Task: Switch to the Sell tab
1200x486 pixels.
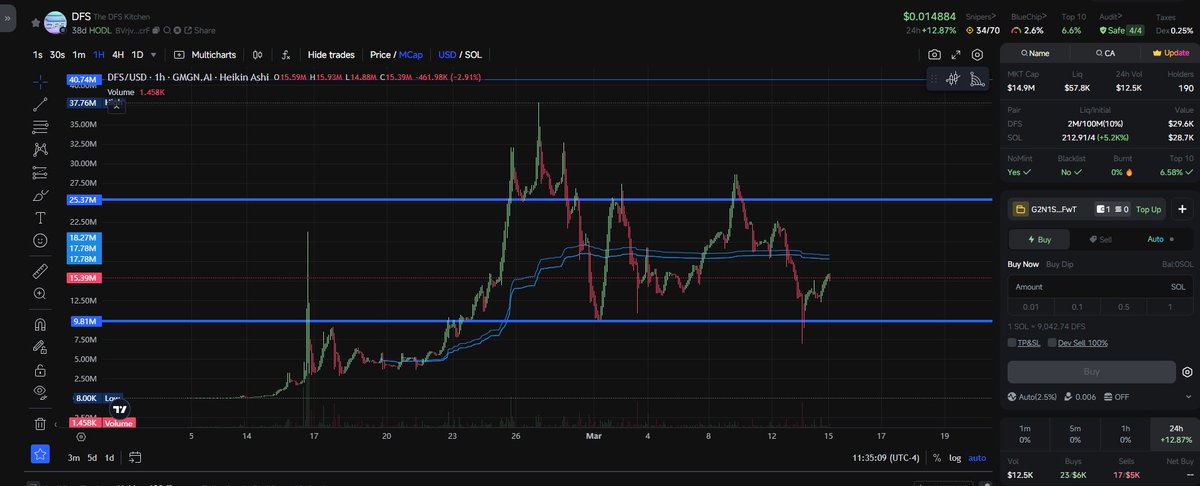Action: pos(1100,240)
